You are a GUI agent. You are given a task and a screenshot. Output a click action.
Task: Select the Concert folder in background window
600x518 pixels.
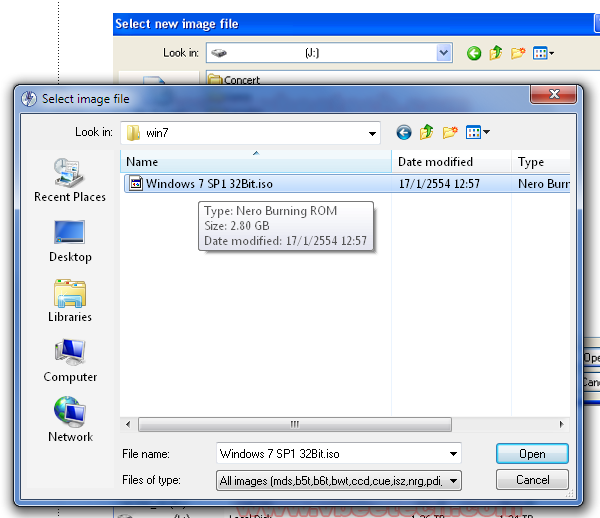(x=234, y=80)
